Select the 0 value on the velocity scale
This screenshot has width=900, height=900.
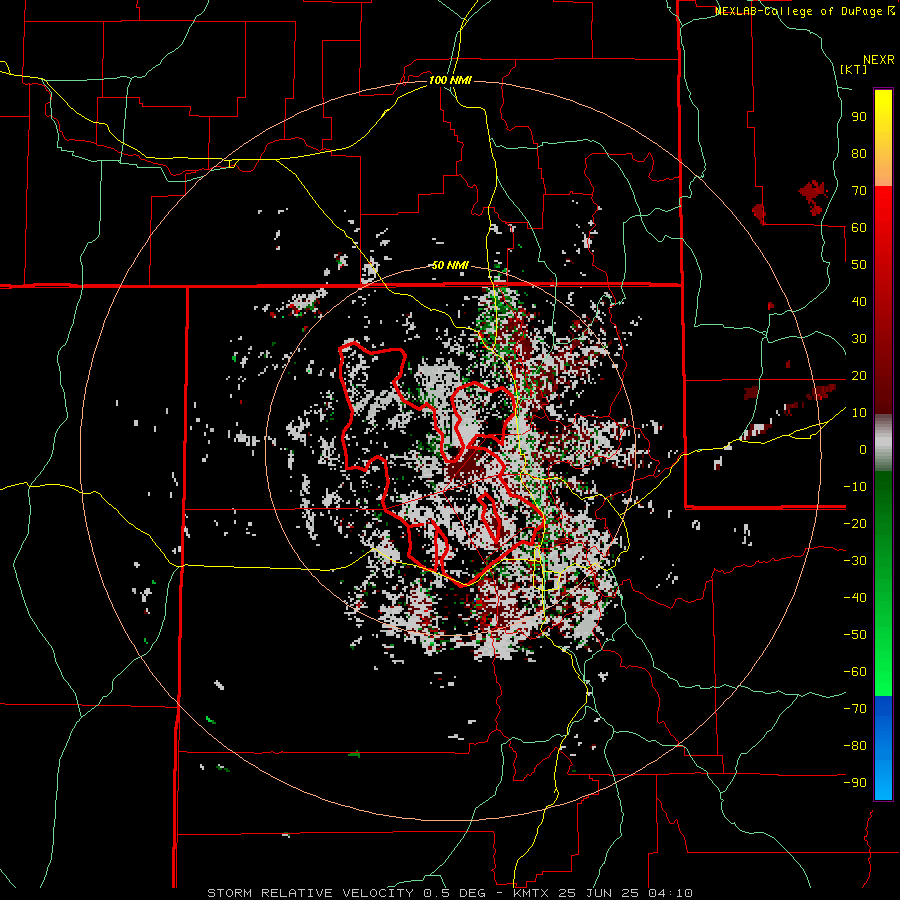[863, 450]
